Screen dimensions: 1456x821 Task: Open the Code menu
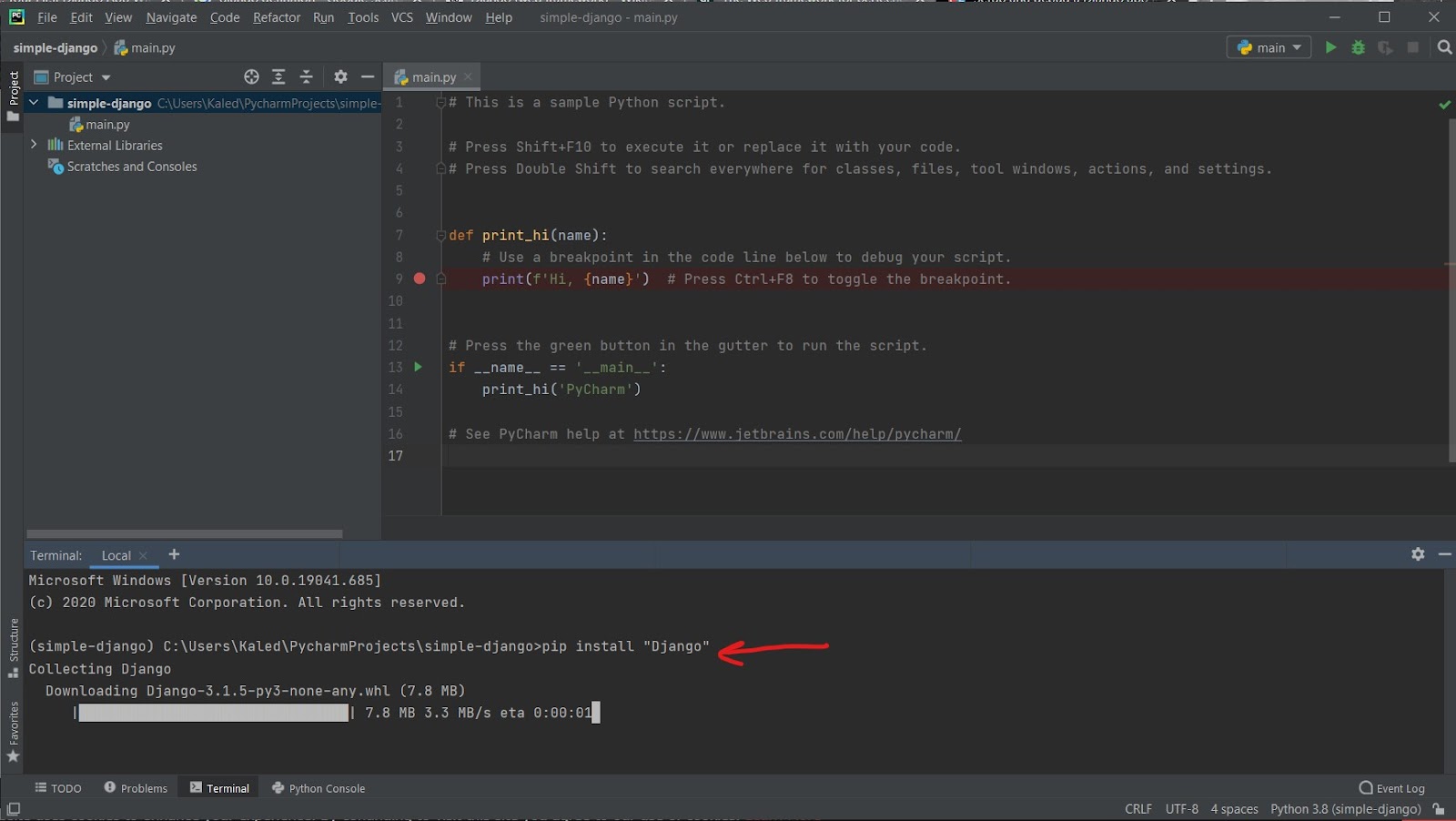point(225,17)
